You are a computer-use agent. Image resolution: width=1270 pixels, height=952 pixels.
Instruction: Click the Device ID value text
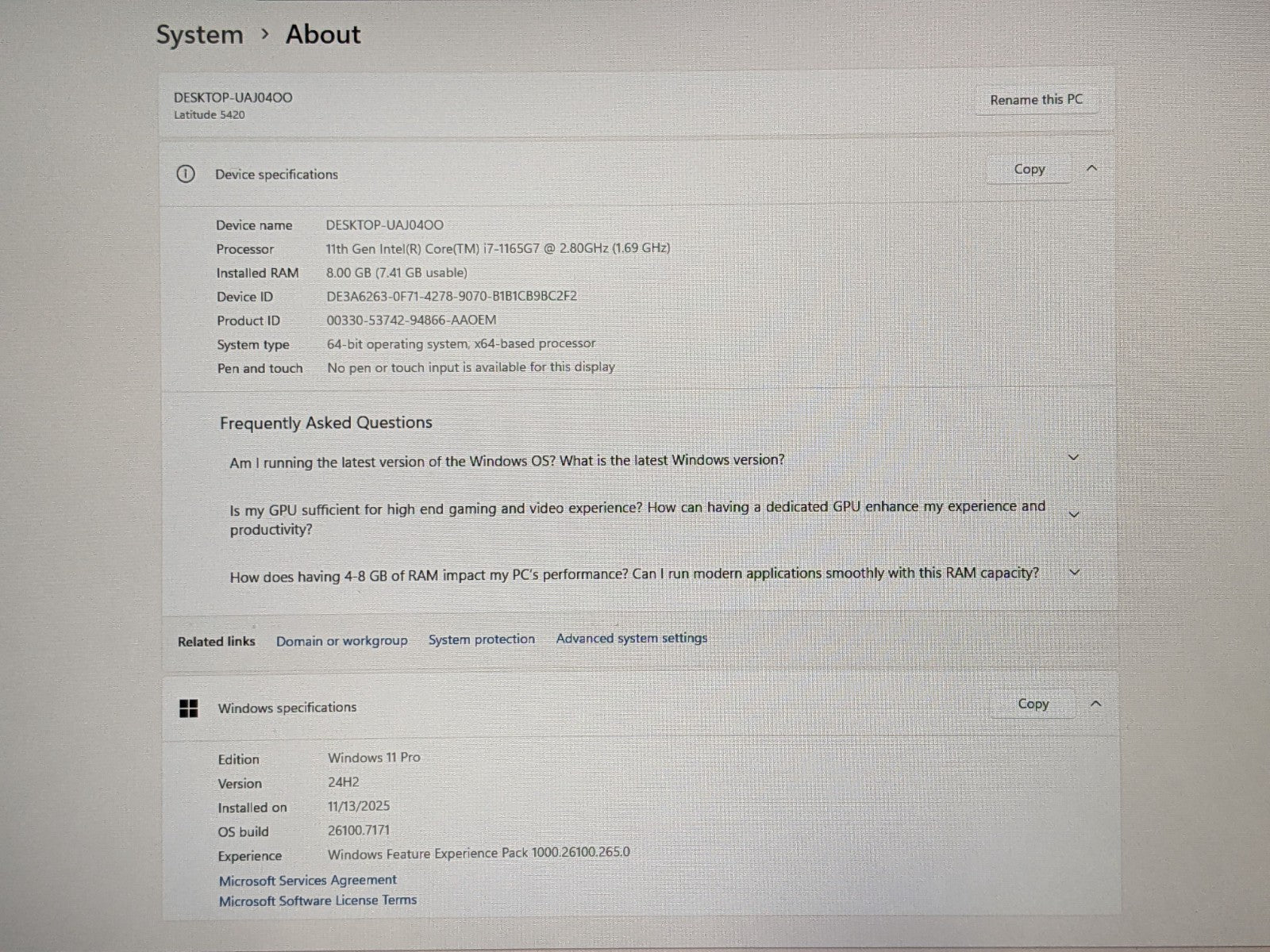click(452, 297)
